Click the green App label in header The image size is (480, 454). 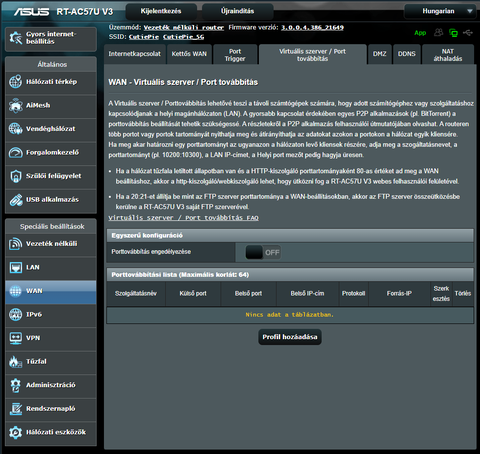click(420, 33)
